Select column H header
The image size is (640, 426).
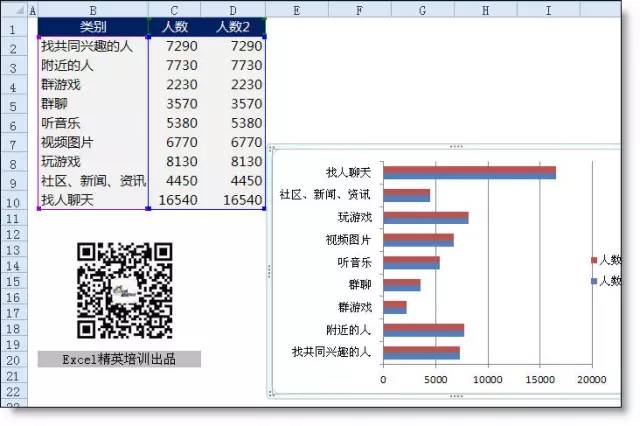485,10
